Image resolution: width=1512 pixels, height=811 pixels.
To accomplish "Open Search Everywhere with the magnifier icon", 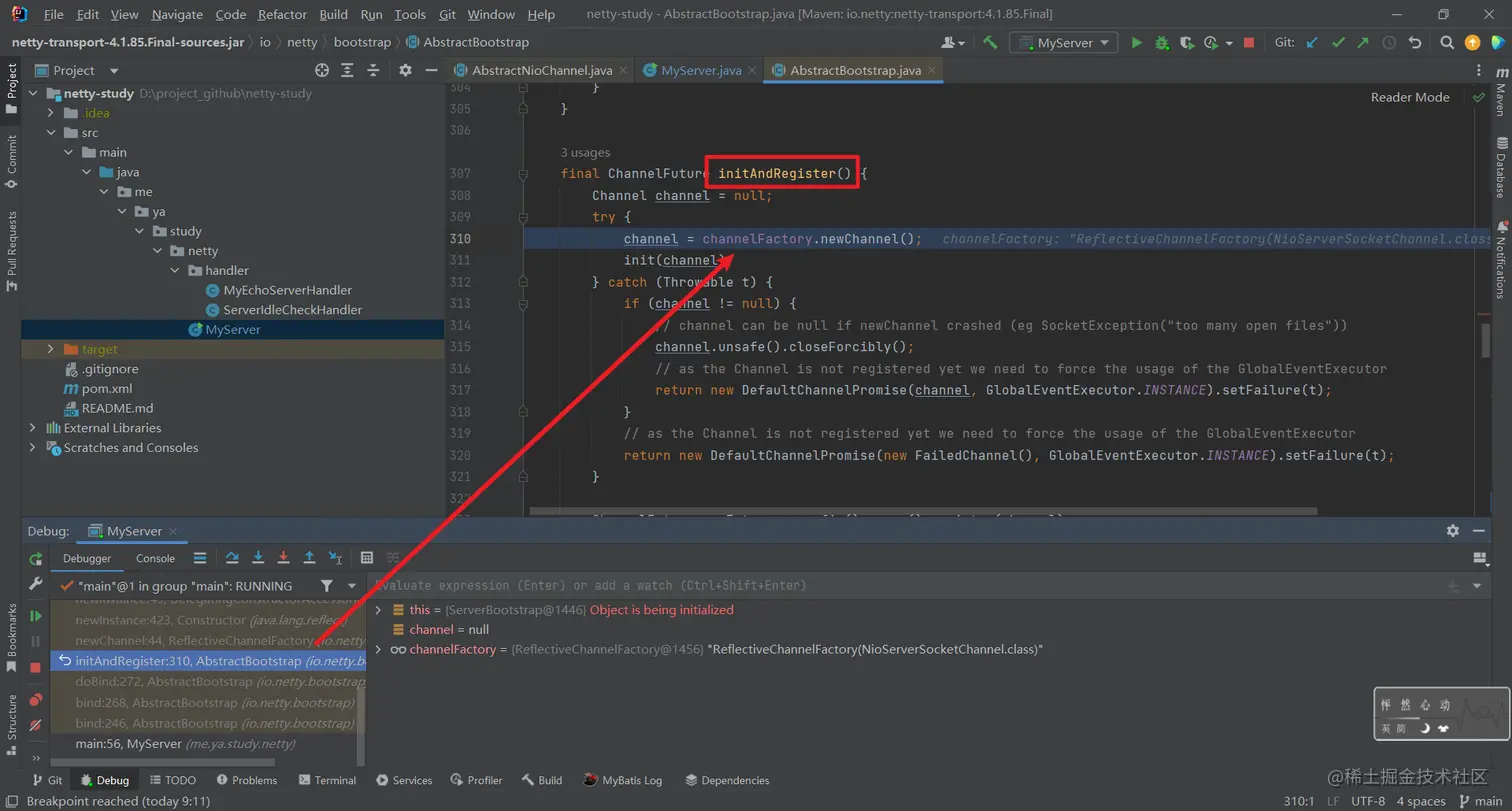I will coord(1447,43).
